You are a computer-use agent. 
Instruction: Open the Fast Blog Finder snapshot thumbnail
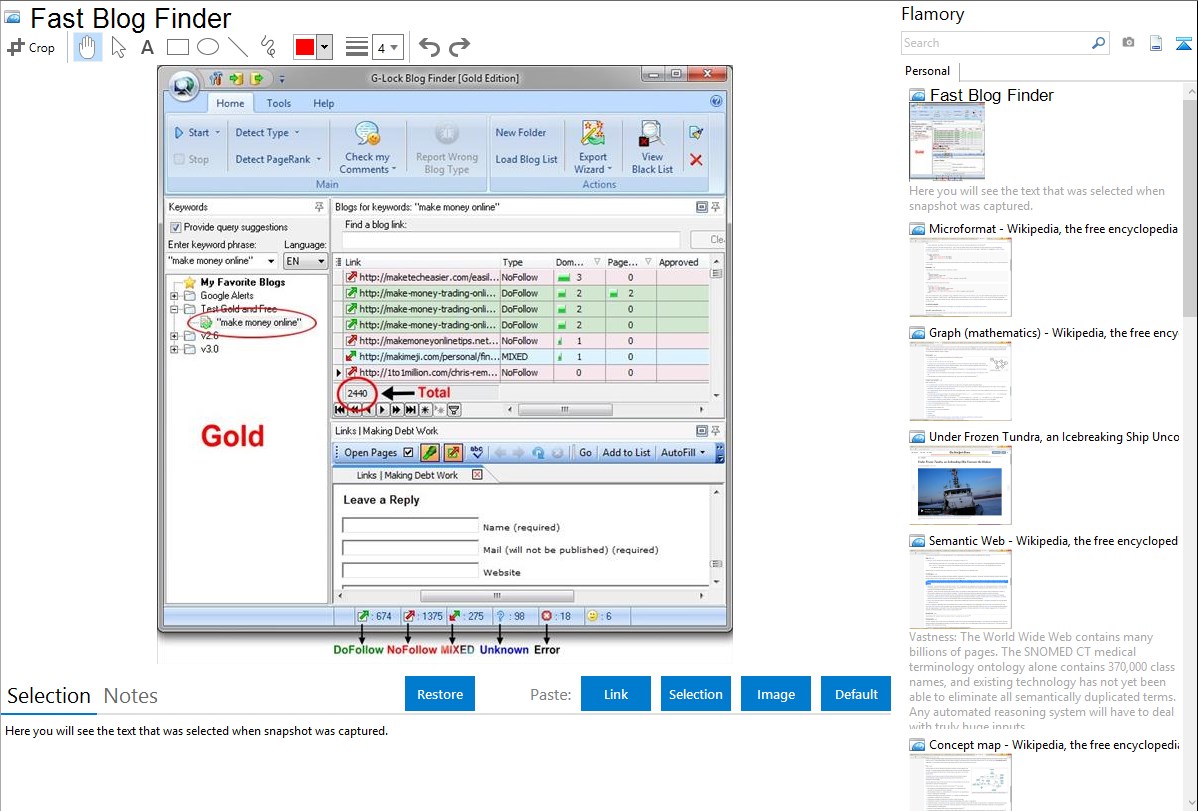coord(947,141)
